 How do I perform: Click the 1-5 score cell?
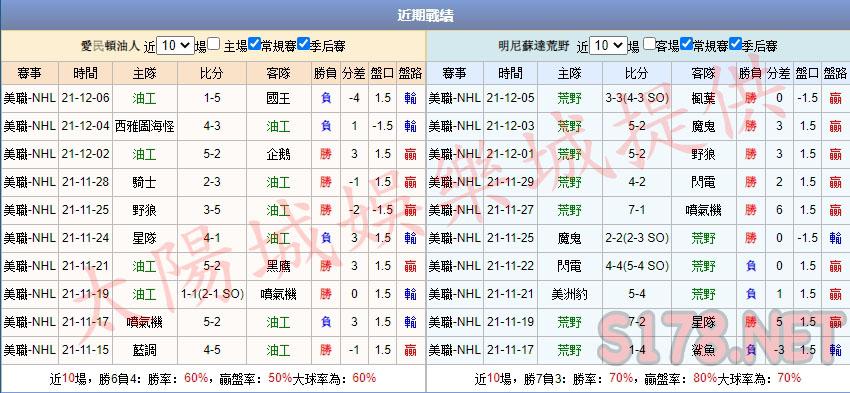point(212,98)
